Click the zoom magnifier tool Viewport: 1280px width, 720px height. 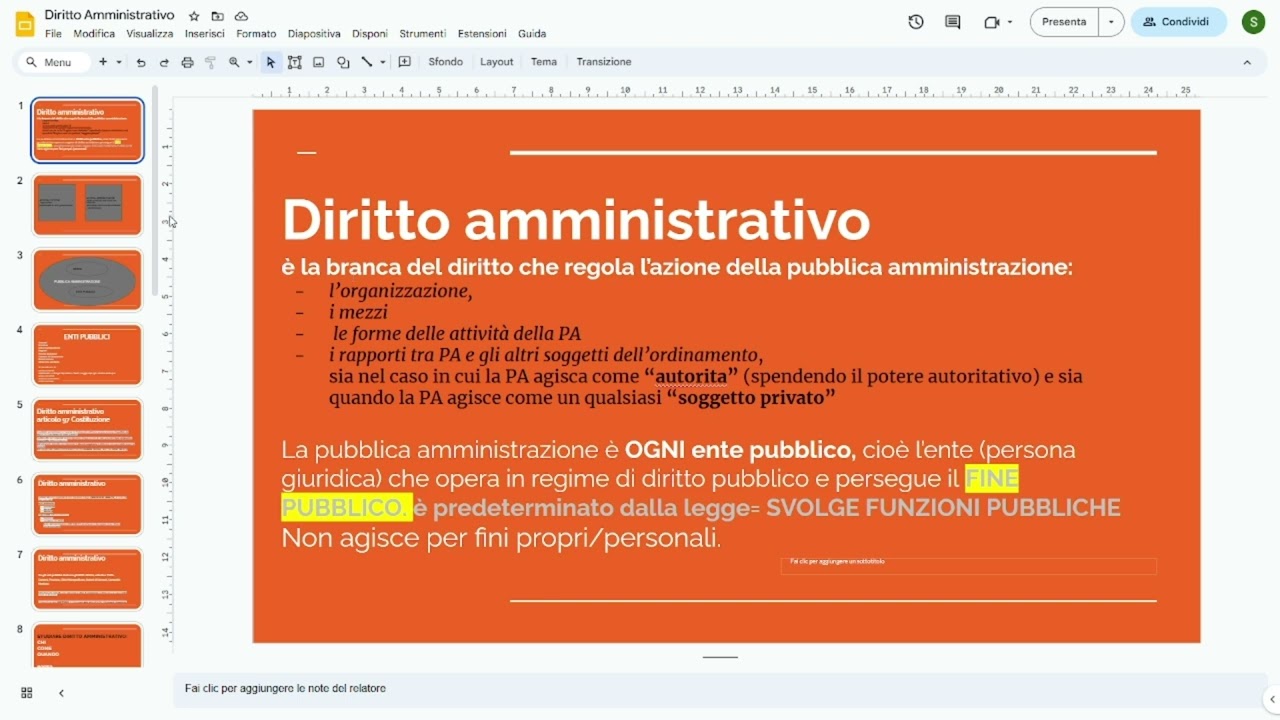click(234, 62)
